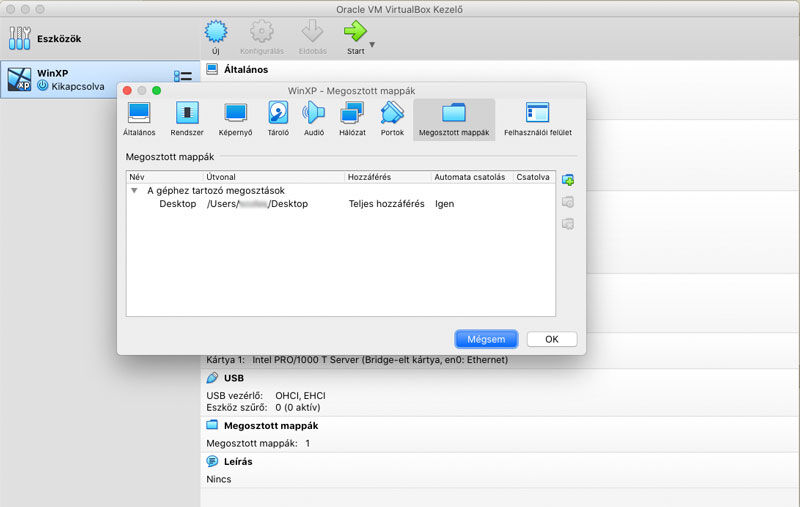
Task: Select the Megosztott mappák tab
Action: click(454, 119)
